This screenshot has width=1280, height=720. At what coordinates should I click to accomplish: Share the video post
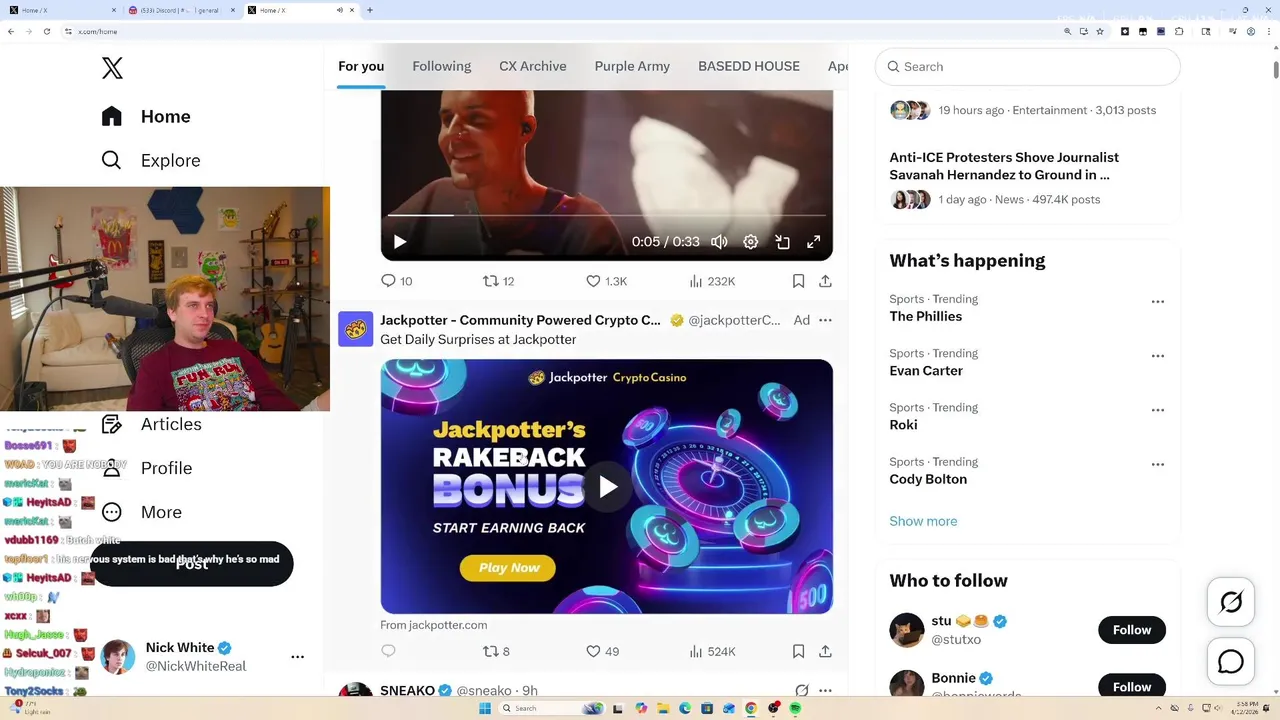(825, 281)
